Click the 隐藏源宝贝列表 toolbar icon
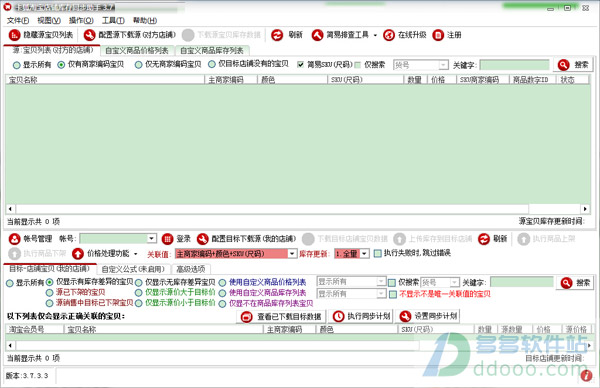 point(14,35)
